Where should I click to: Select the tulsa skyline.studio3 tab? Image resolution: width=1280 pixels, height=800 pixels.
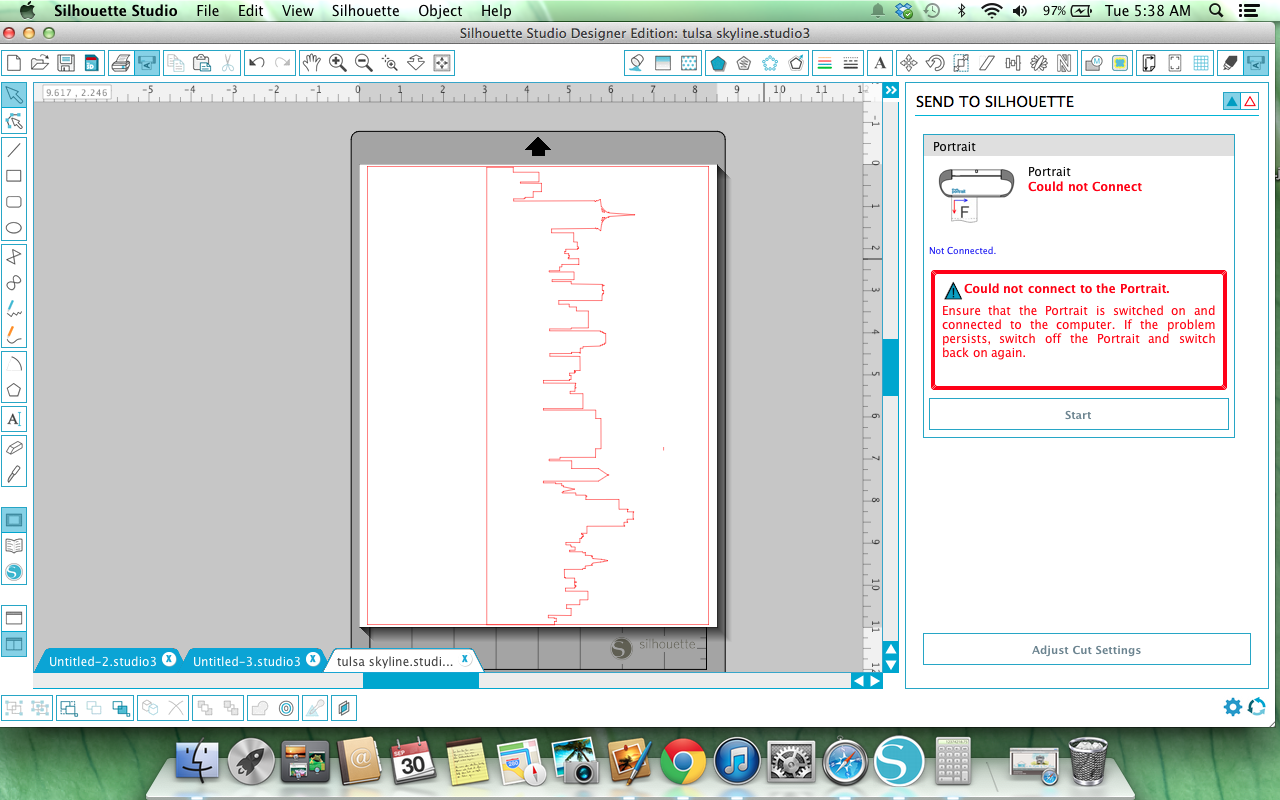coord(395,661)
